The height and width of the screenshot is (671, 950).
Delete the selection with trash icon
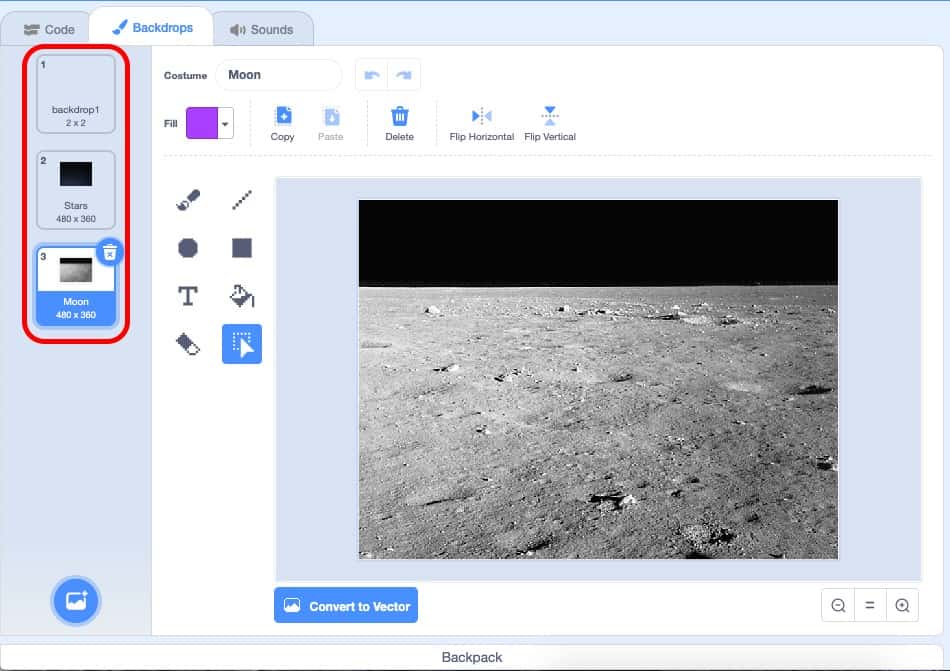point(399,124)
